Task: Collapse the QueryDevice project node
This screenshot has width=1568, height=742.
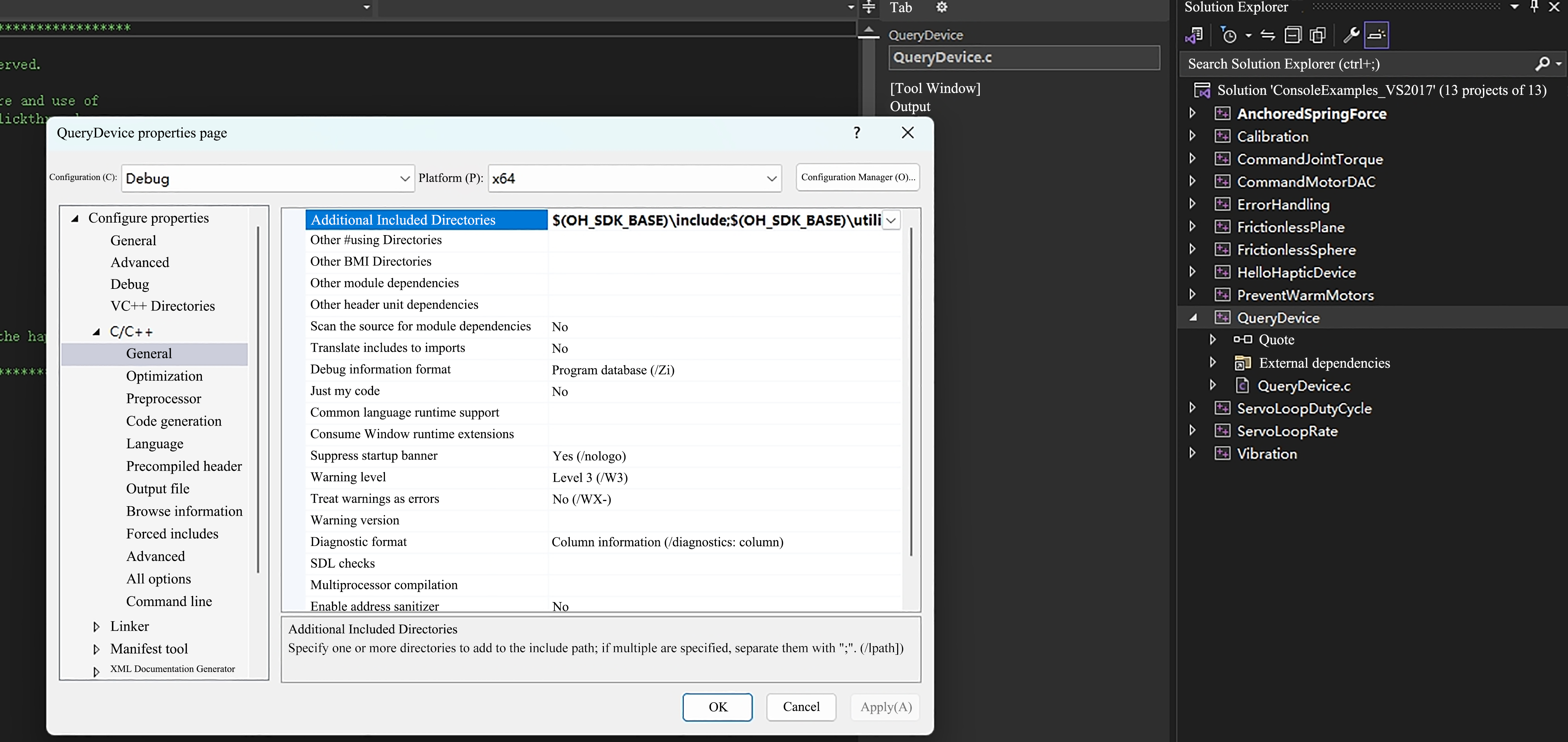Action: pyautogui.click(x=1193, y=317)
